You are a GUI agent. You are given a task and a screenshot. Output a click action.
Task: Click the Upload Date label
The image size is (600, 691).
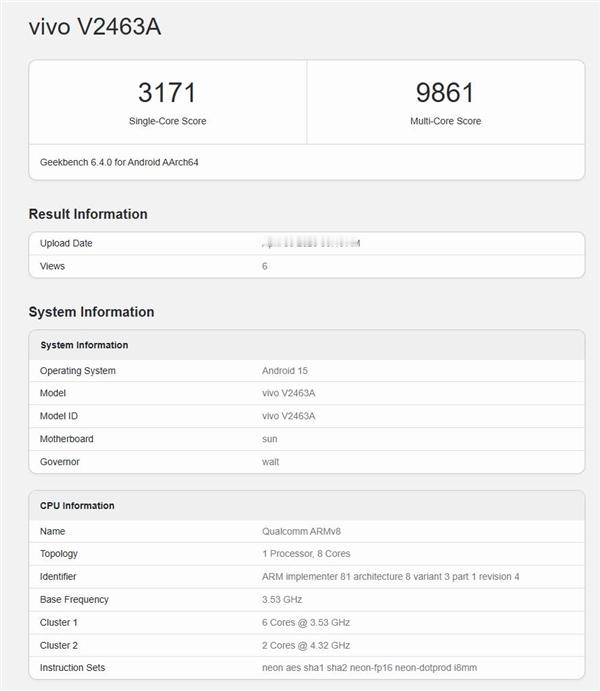point(66,243)
